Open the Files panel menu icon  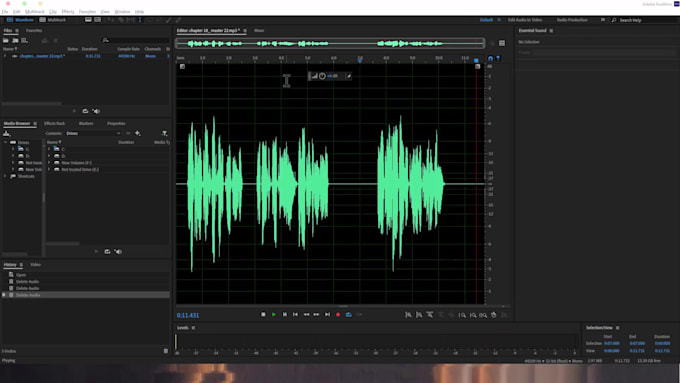pos(17,31)
